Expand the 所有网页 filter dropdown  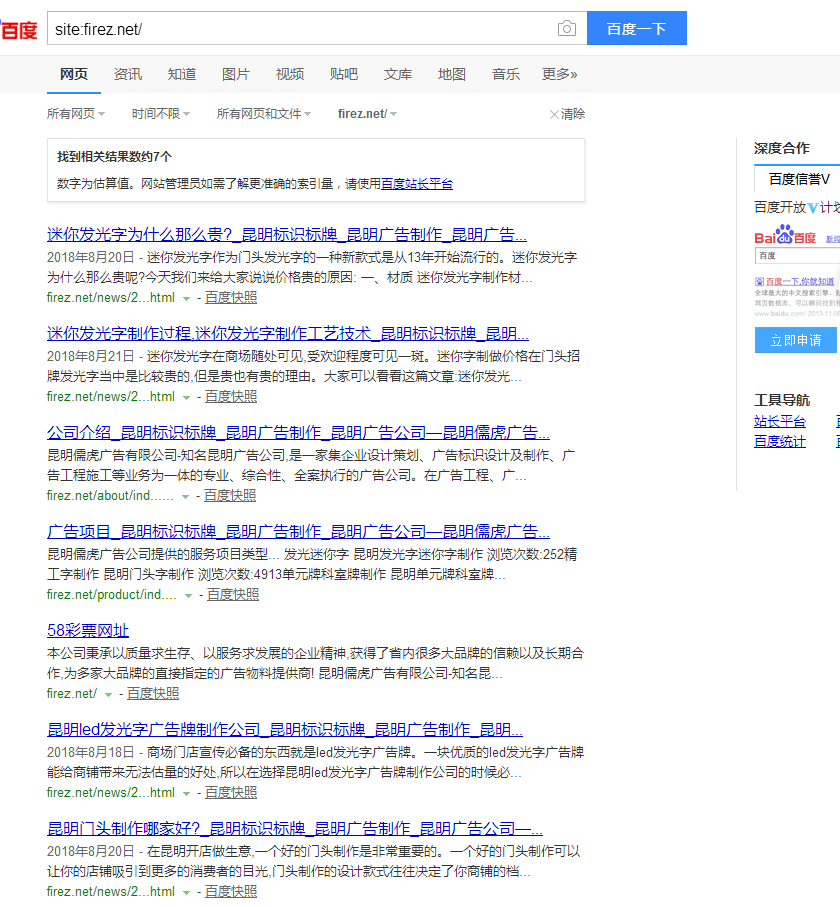pyautogui.click(x=76, y=114)
